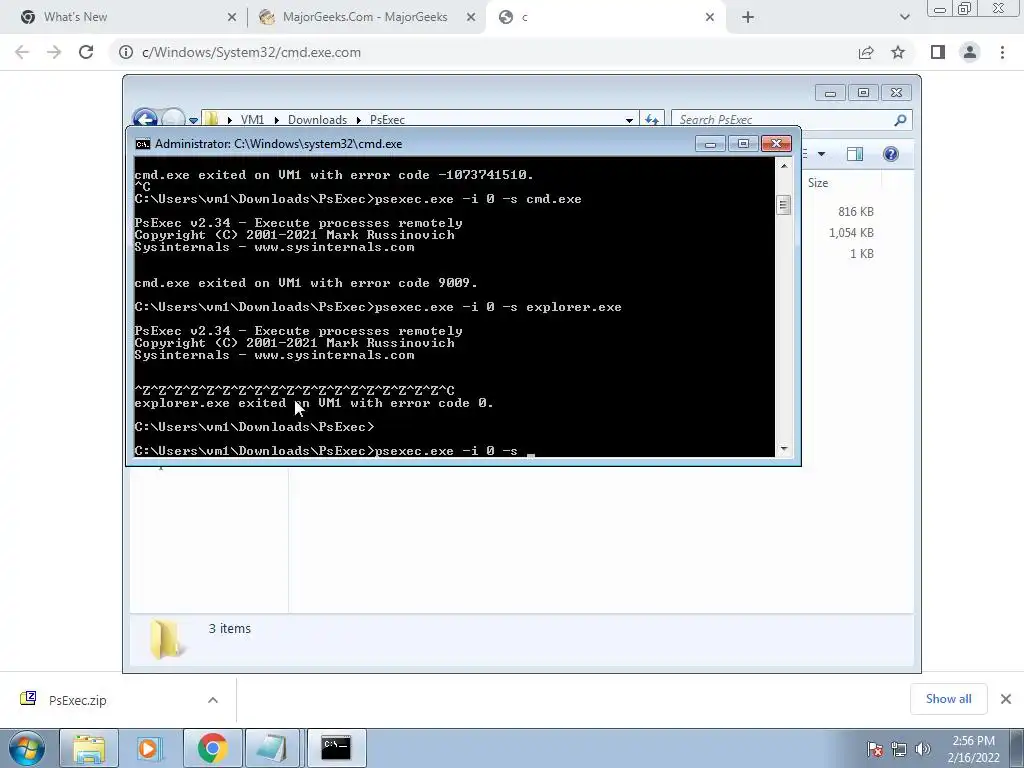Open the Windows Start menu
Screen dimensions: 1024x768
[27, 748]
